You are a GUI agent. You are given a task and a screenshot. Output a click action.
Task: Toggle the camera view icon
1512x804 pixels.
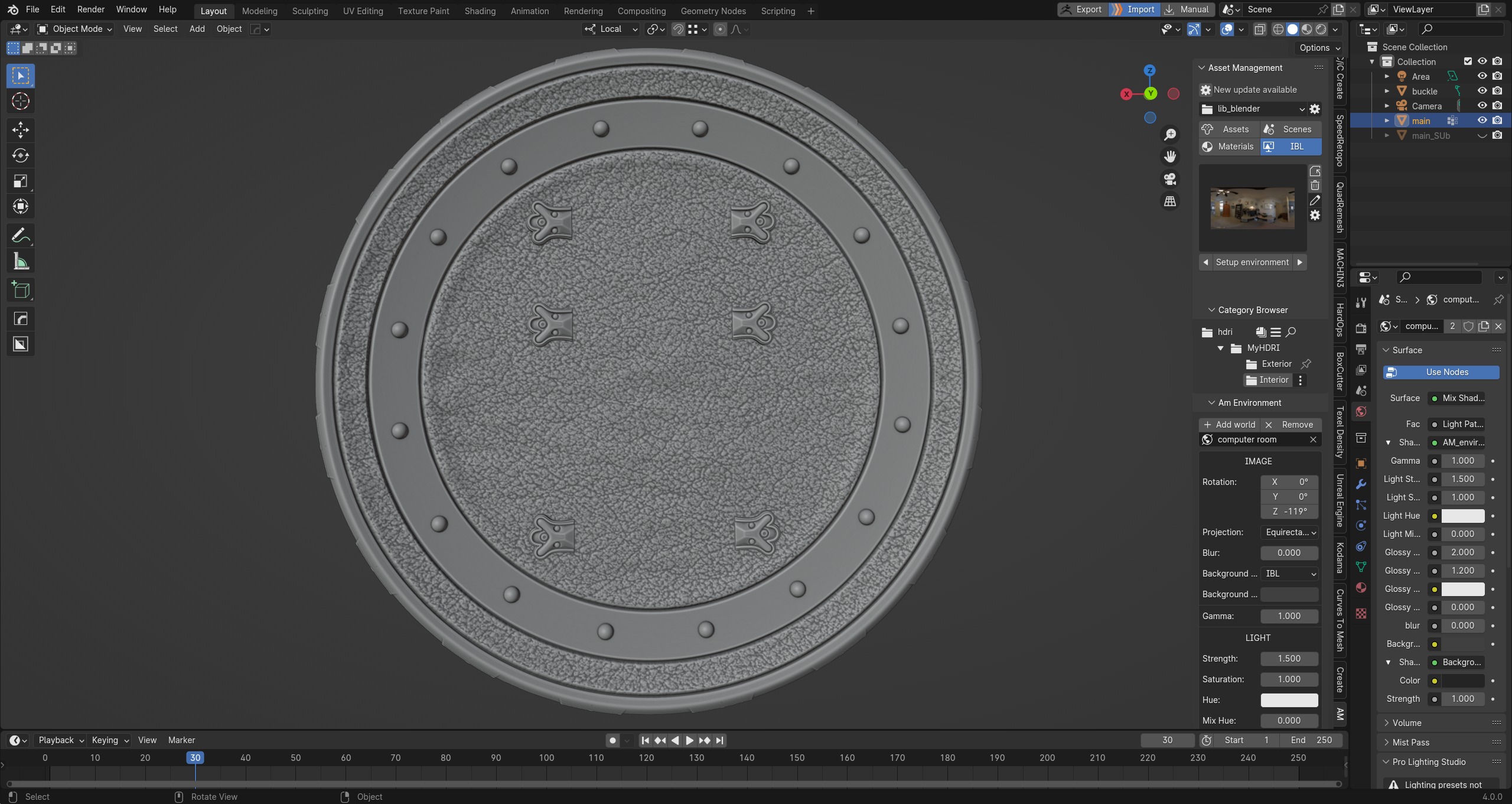pyautogui.click(x=1169, y=179)
